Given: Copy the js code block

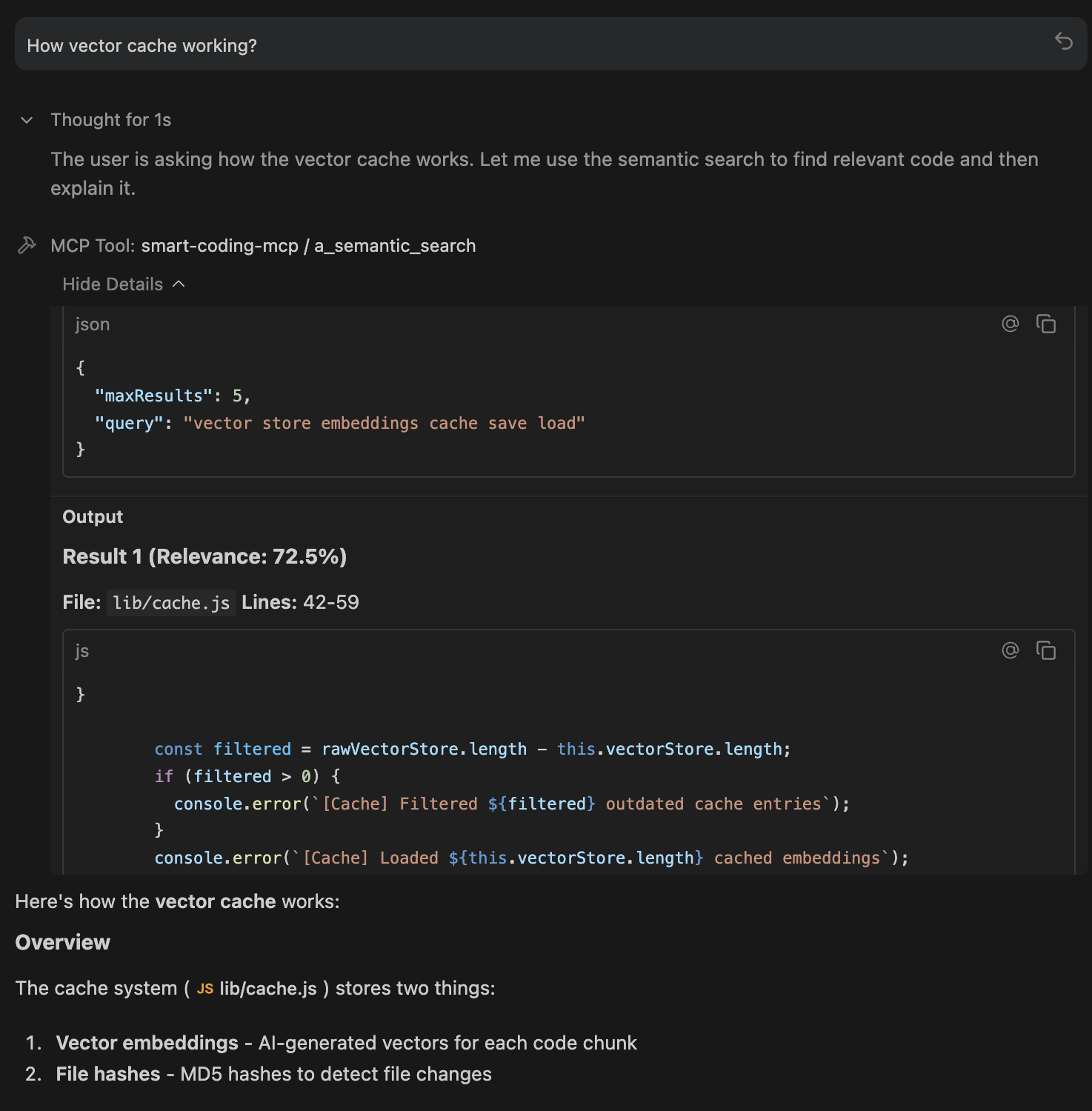Looking at the screenshot, I should (x=1046, y=650).
